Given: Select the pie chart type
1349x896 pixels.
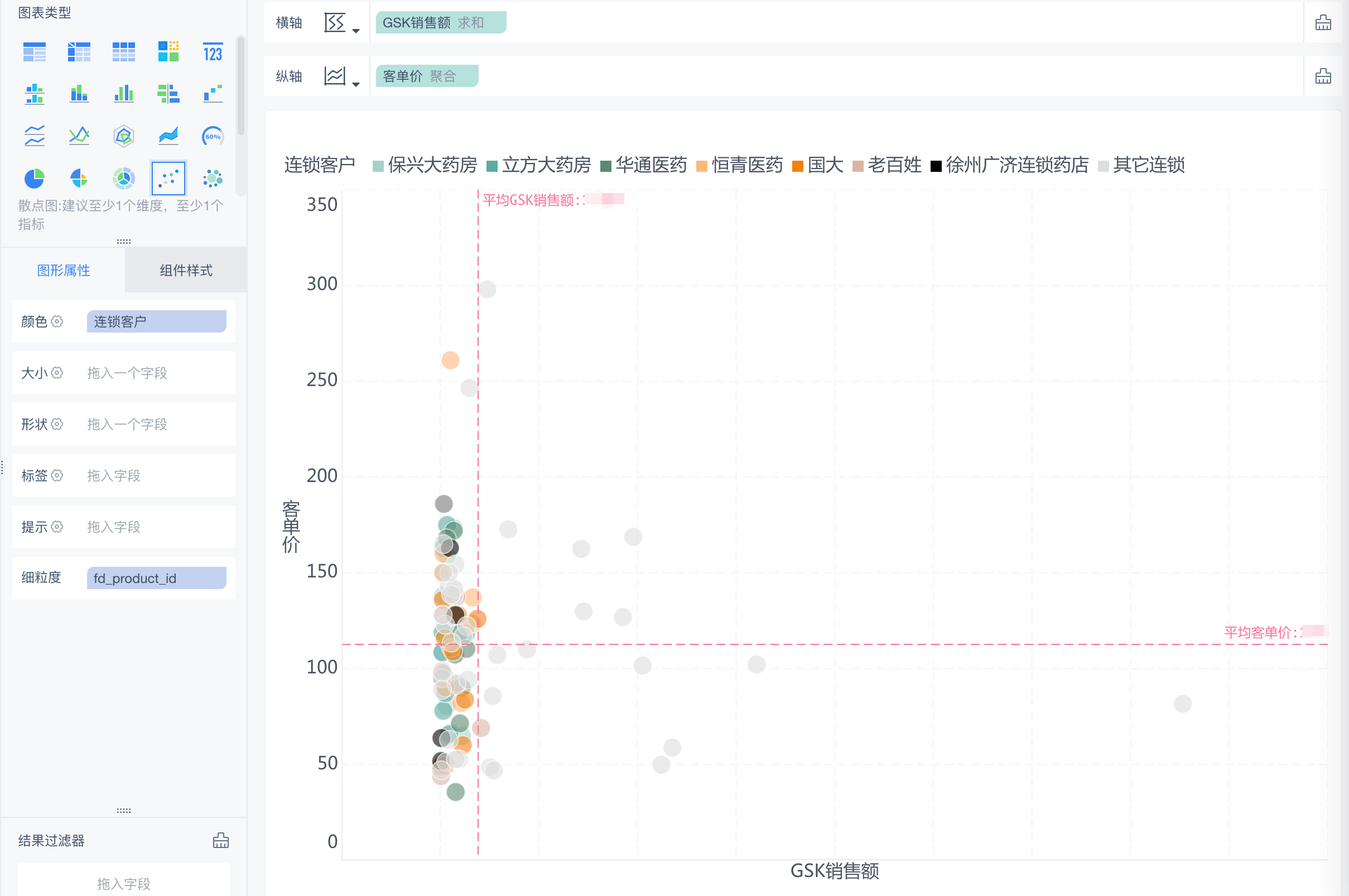Looking at the screenshot, I should point(34,179).
